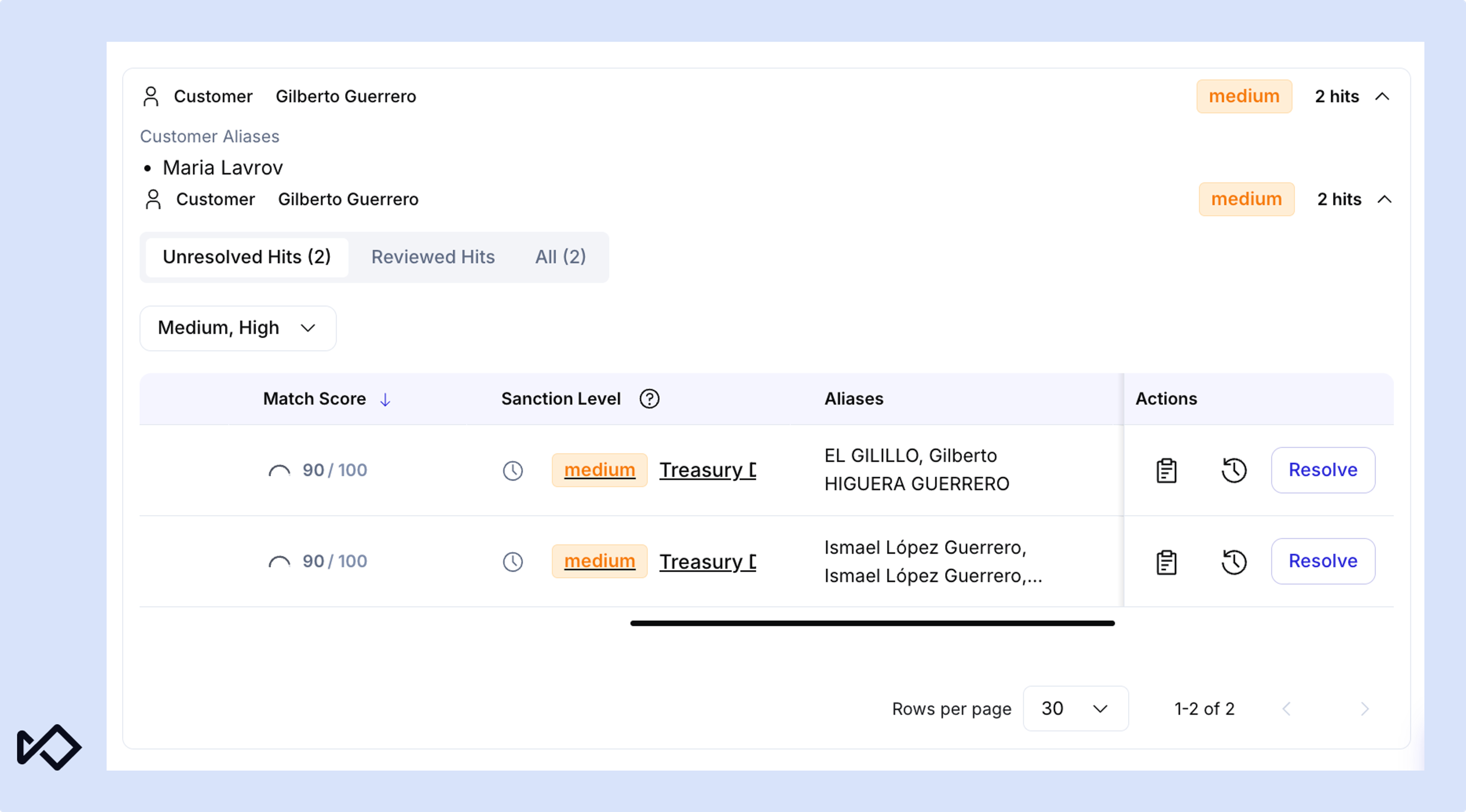Collapse top Gilberto Guerrero hits chevron
Image resolution: width=1466 pixels, height=812 pixels.
[x=1382, y=97]
